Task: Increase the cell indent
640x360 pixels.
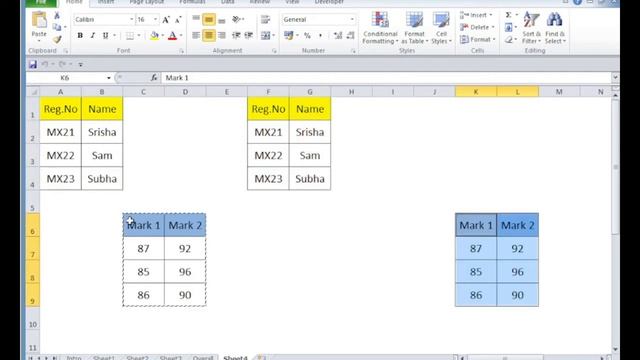Action: [249, 36]
